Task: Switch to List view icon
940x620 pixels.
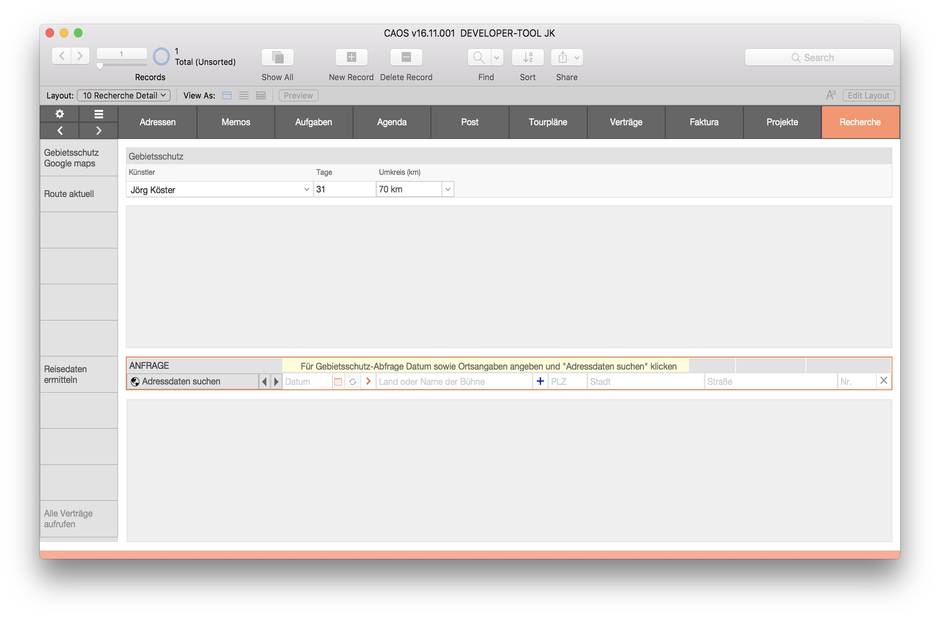Action: pyautogui.click(x=243, y=95)
